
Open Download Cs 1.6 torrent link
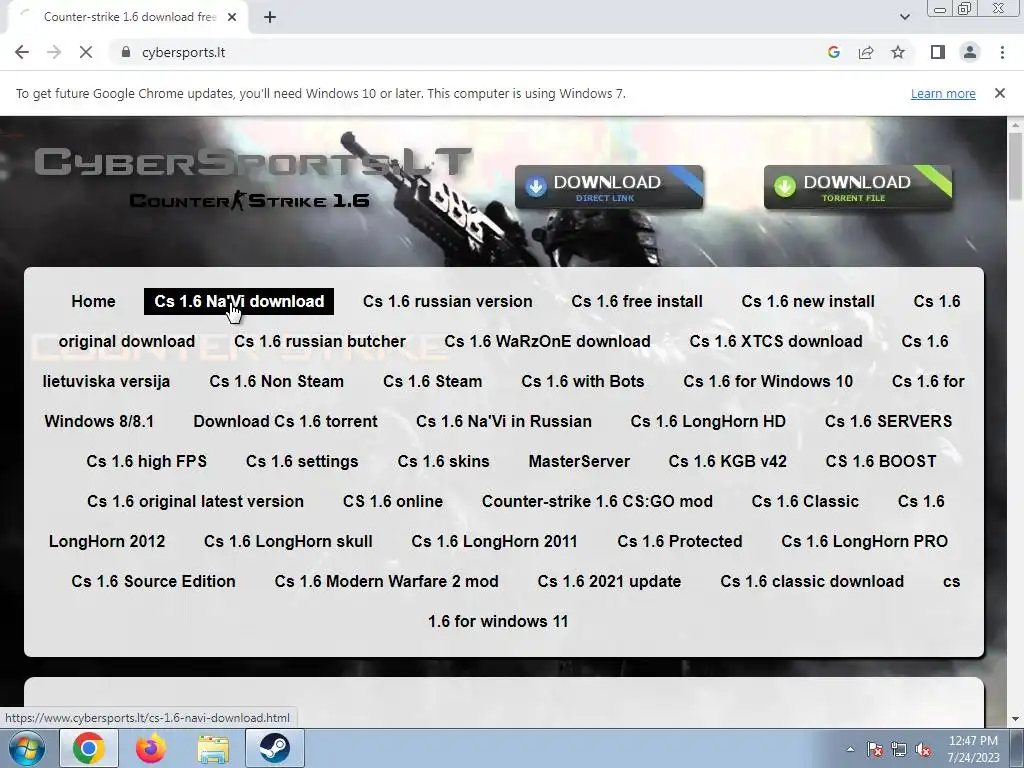click(x=285, y=421)
